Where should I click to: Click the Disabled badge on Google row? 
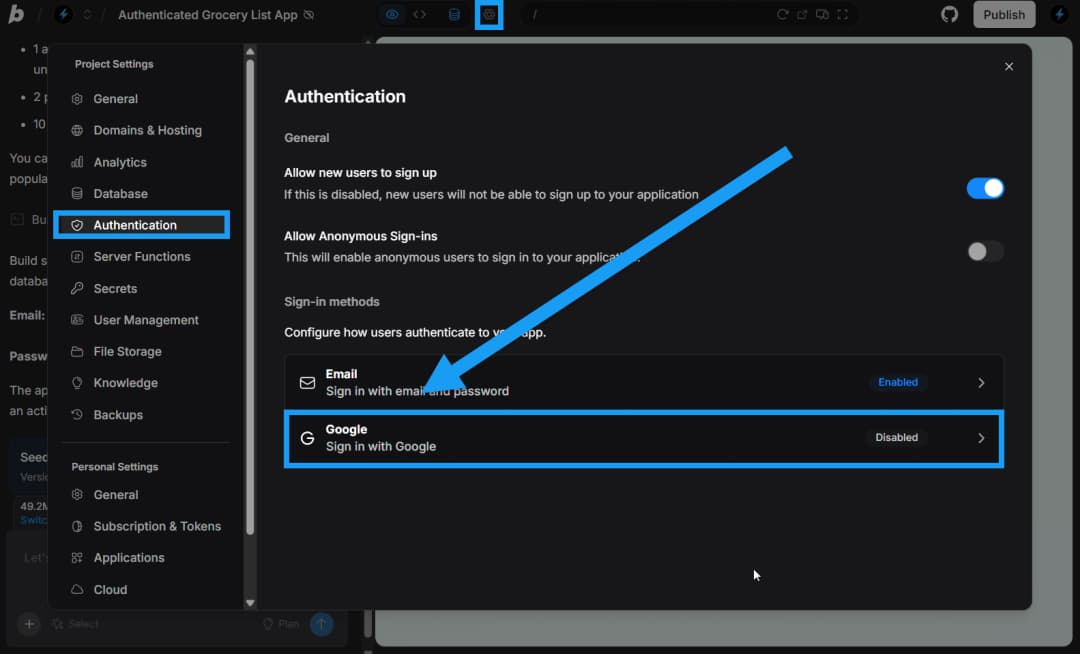pyautogui.click(x=896, y=438)
